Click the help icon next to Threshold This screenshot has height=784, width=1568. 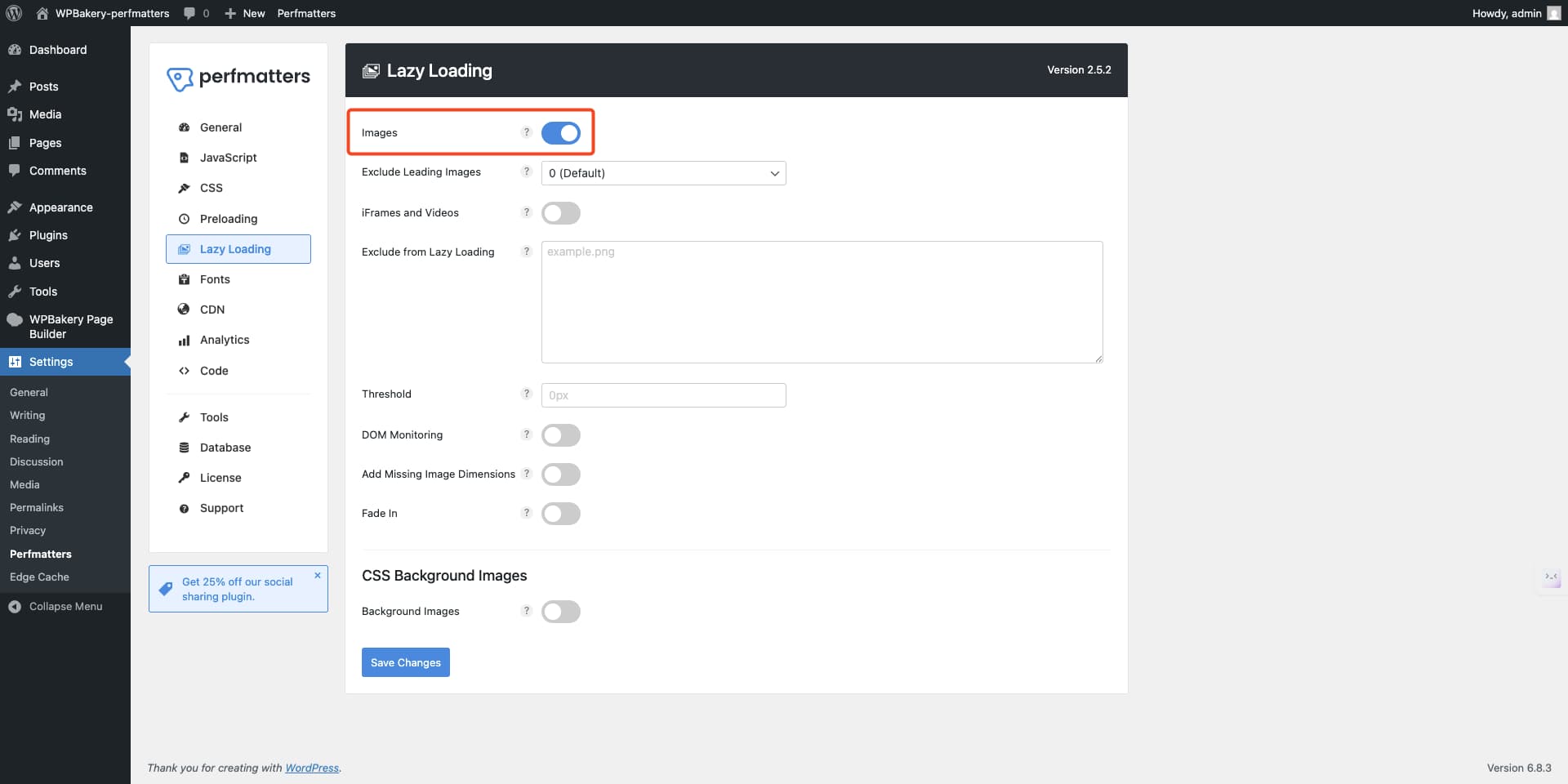[x=527, y=394]
